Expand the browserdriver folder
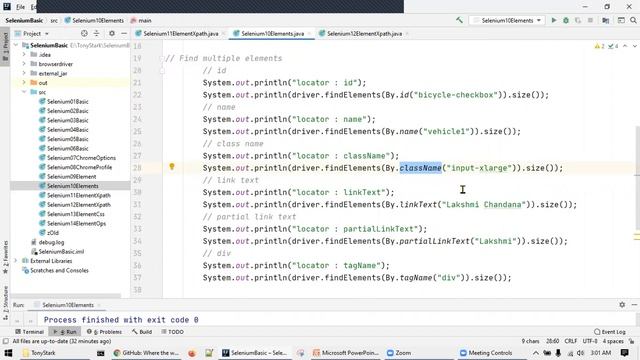This screenshot has height=360, width=640. [x=24, y=64]
